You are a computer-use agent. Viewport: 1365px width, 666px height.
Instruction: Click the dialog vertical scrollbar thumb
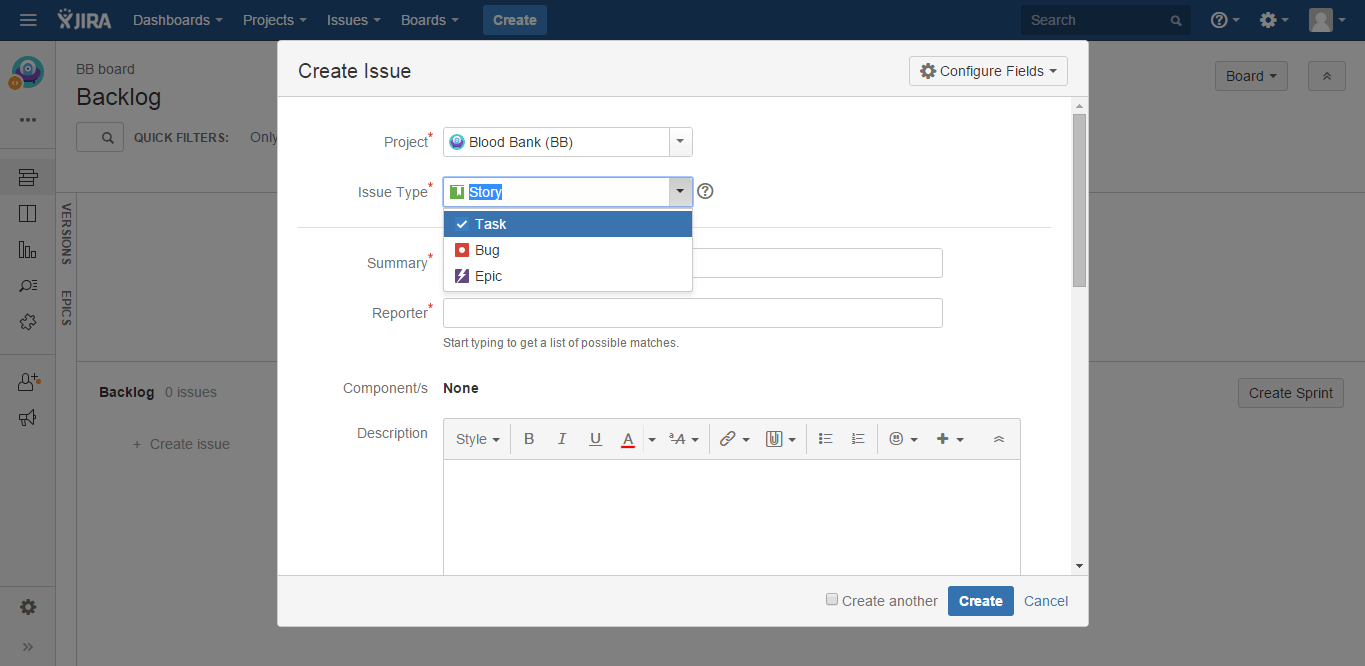(x=1079, y=201)
